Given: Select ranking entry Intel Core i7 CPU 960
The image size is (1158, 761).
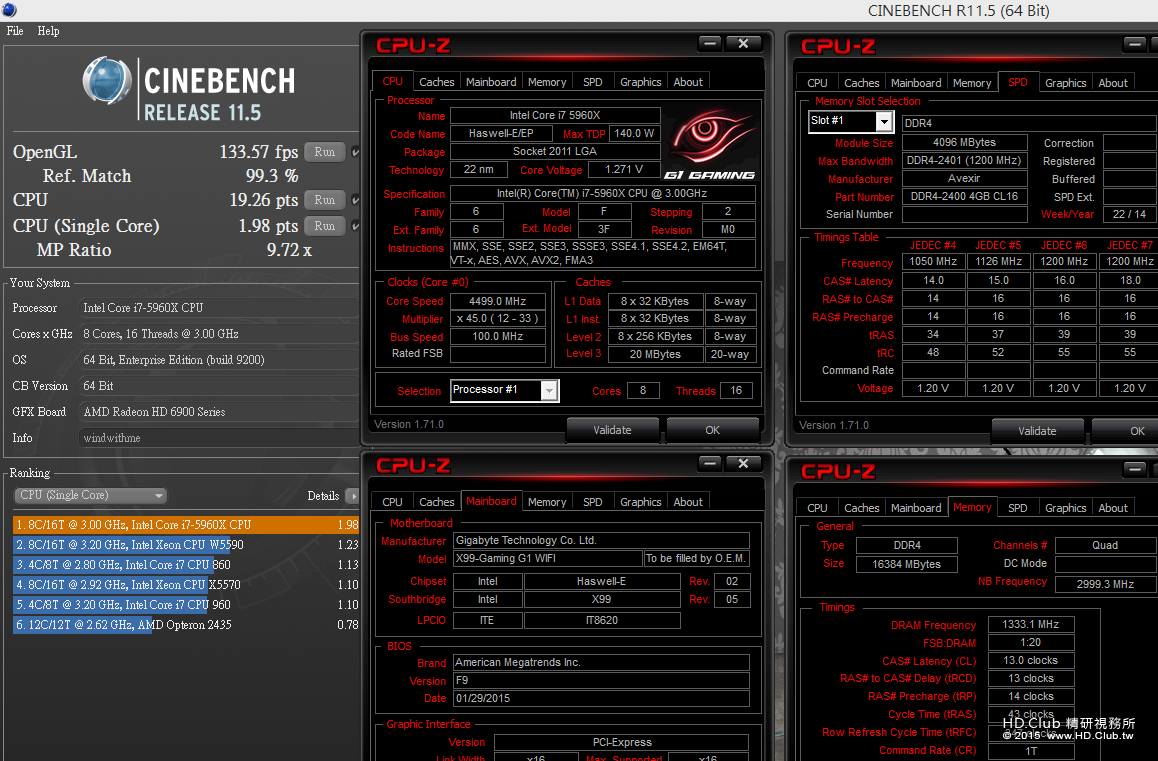Looking at the screenshot, I should tap(186, 604).
